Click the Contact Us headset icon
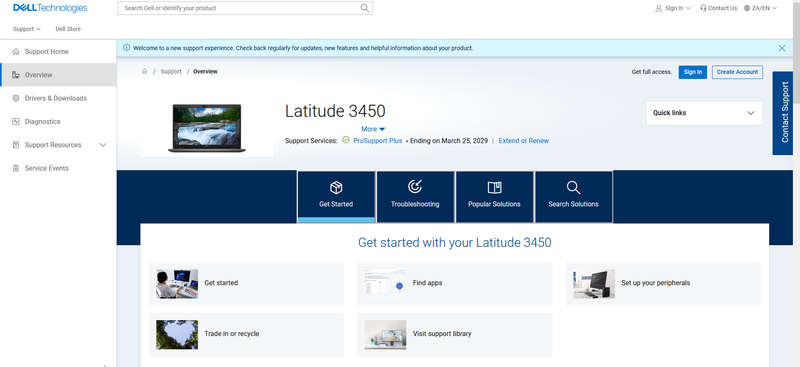800x367 pixels. click(703, 8)
